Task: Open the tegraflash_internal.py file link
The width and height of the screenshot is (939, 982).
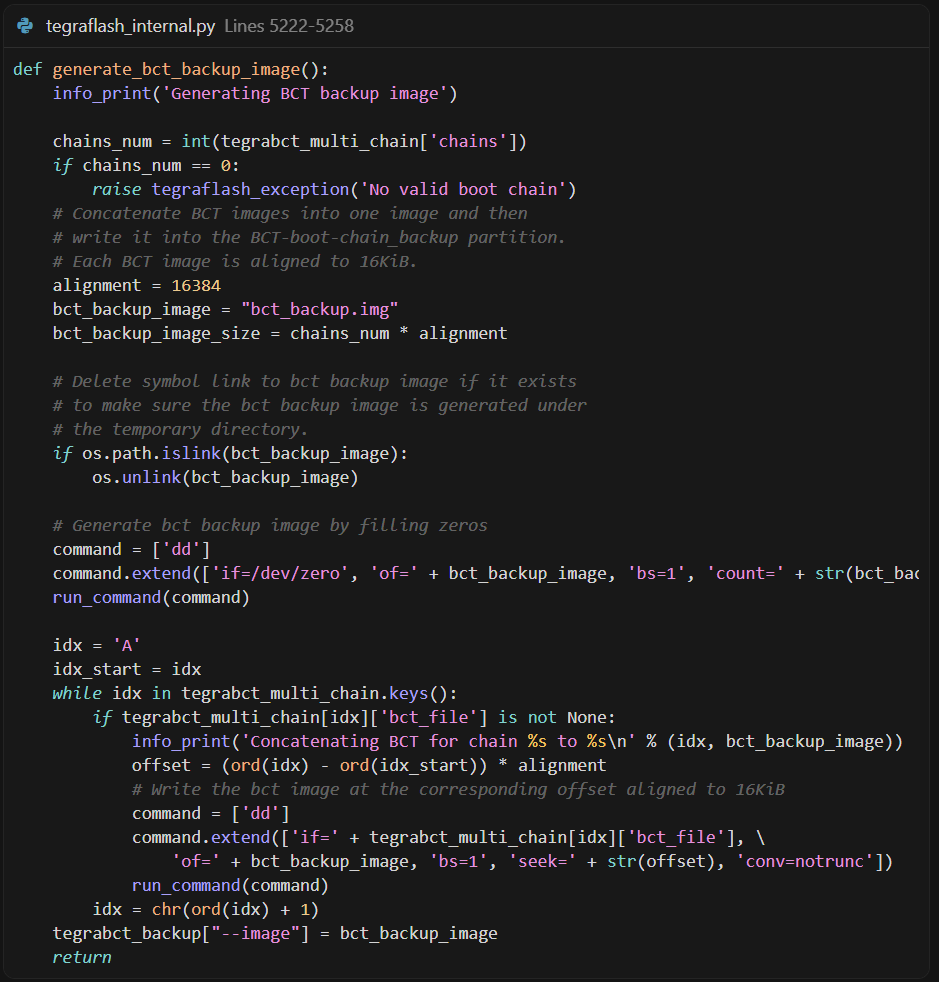Action: (x=130, y=26)
